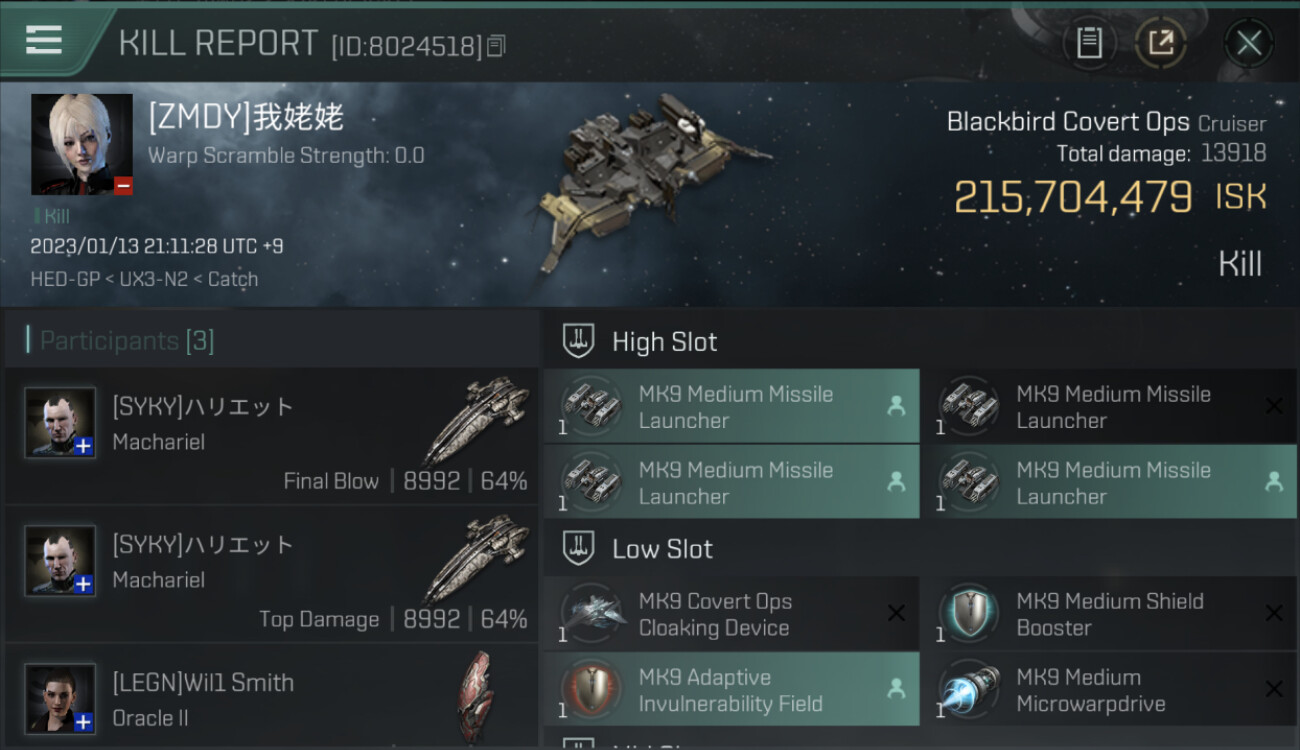The height and width of the screenshot is (750, 1300).
Task: Open the hamburger menu icon
Action: click(x=43, y=40)
